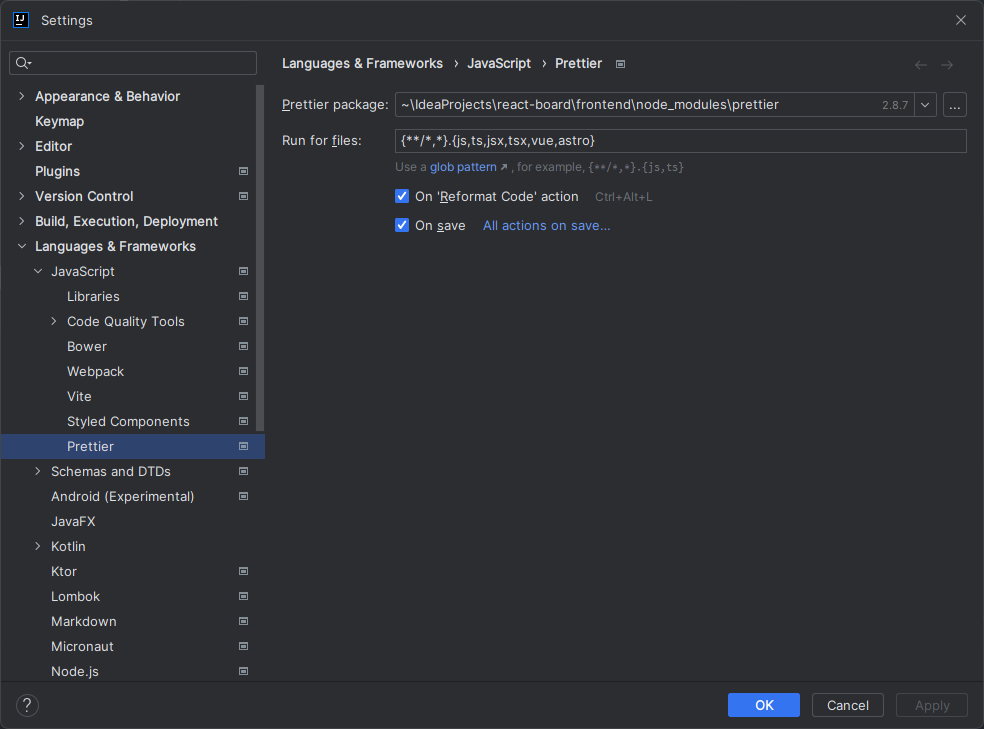Click project-level icon beside Micronaut row

click(x=243, y=646)
